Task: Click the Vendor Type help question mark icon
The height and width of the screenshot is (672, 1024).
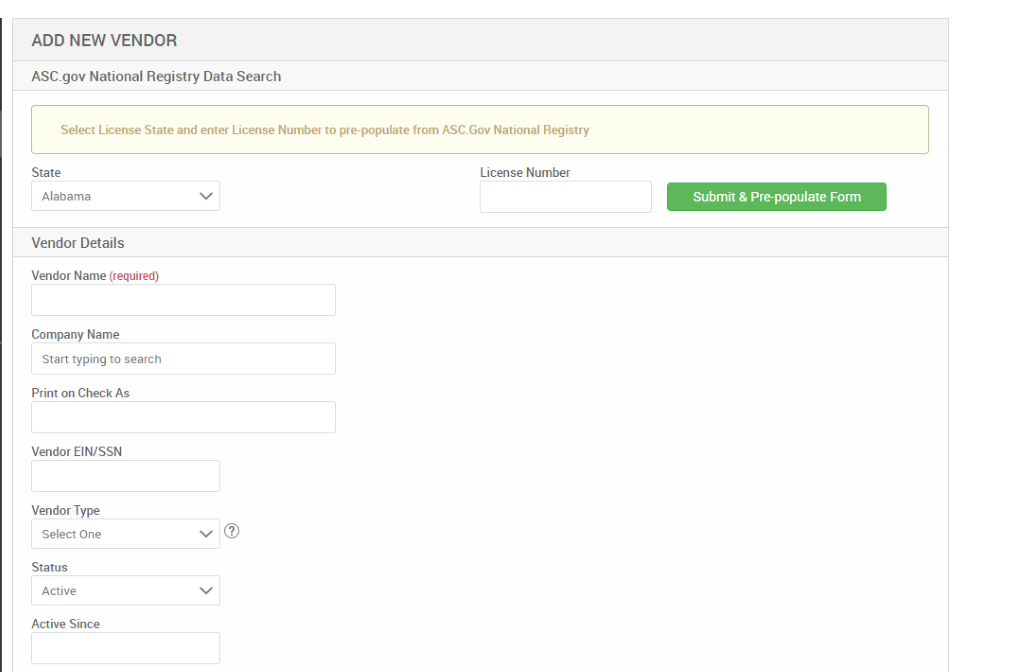Action: pos(231,531)
